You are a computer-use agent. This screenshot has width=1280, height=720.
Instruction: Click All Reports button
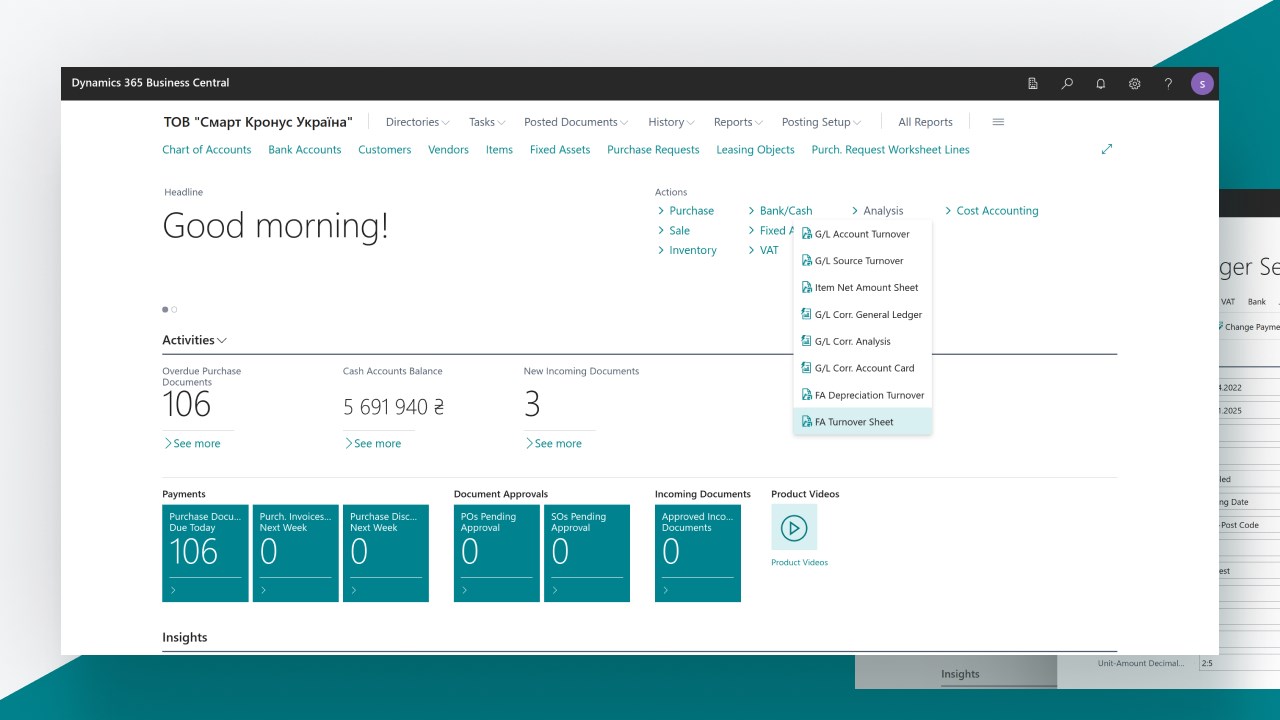pyautogui.click(x=925, y=122)
